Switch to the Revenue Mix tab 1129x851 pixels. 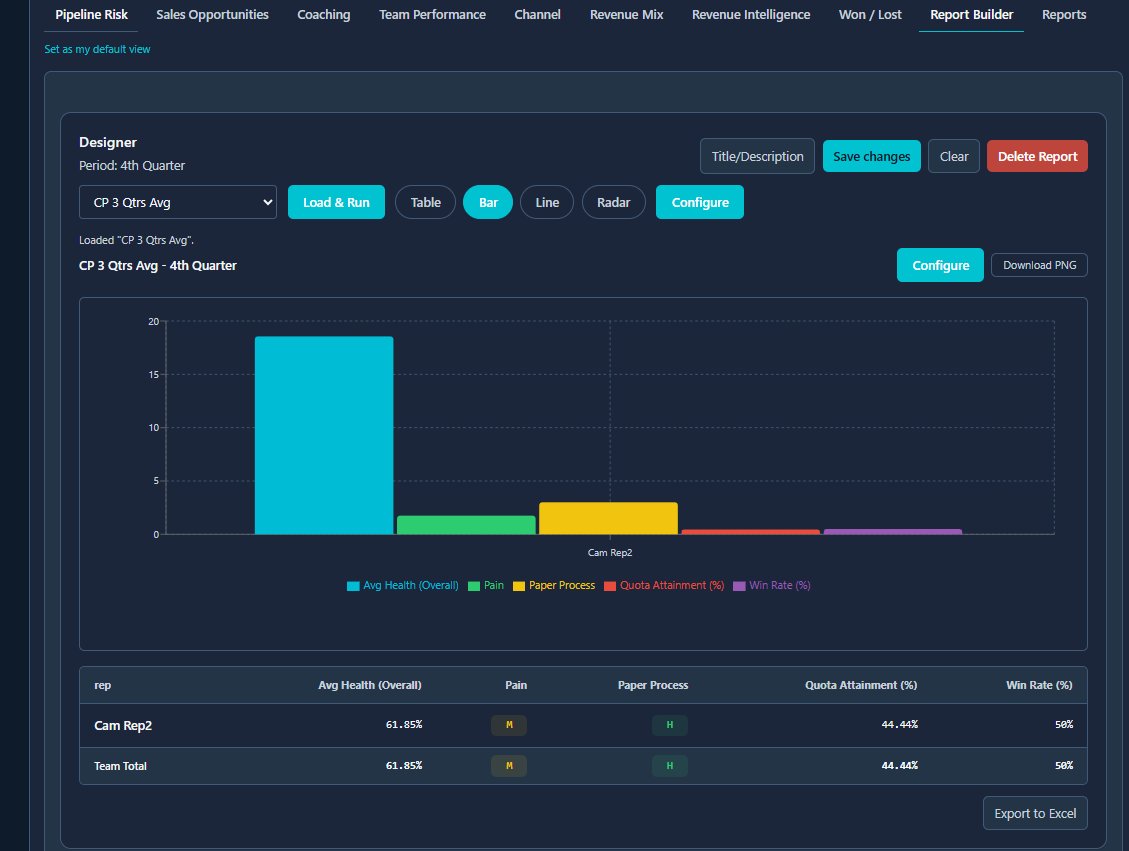point(626,15)
